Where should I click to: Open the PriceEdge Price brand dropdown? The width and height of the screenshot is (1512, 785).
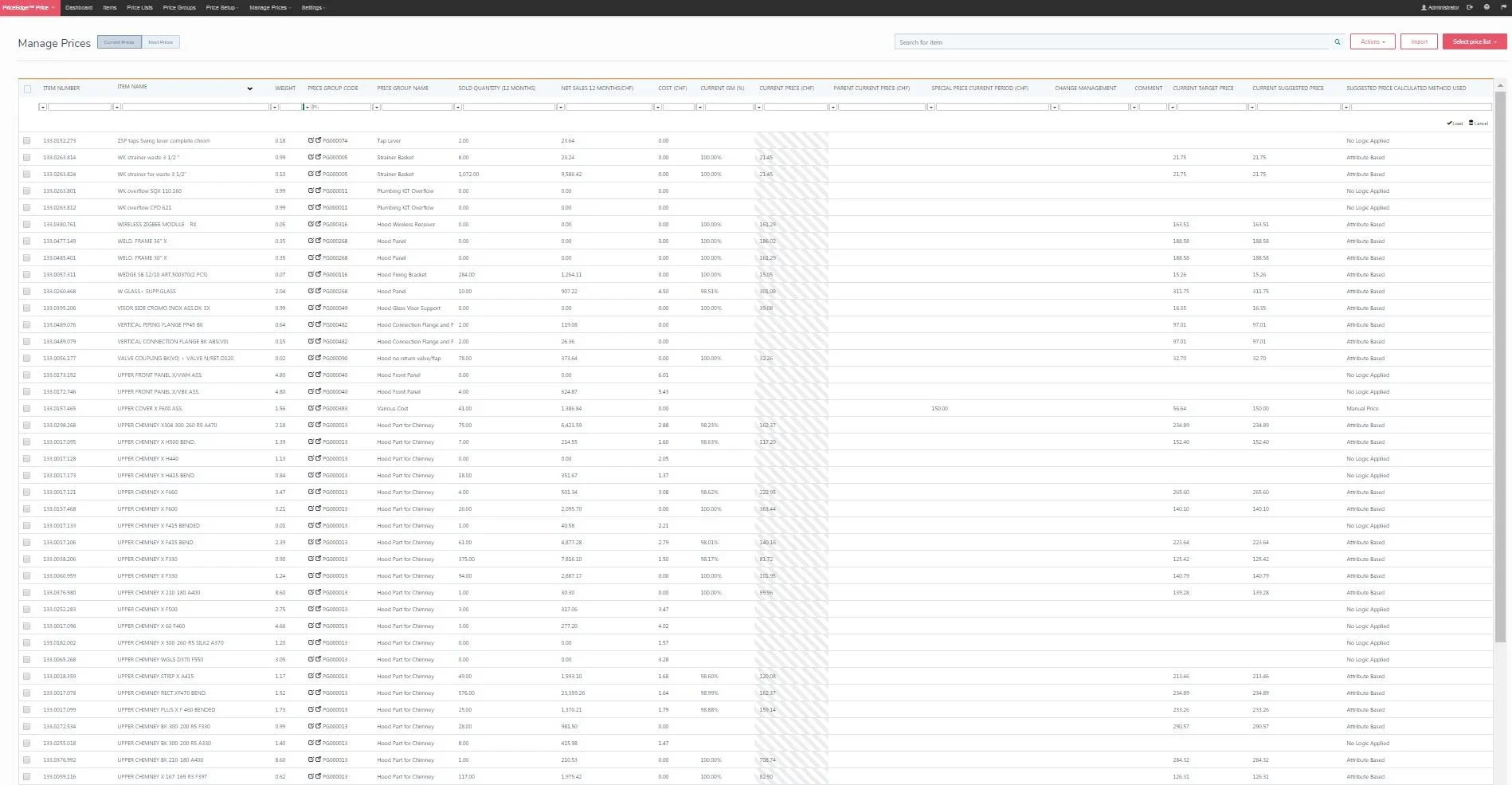point(29,7)
